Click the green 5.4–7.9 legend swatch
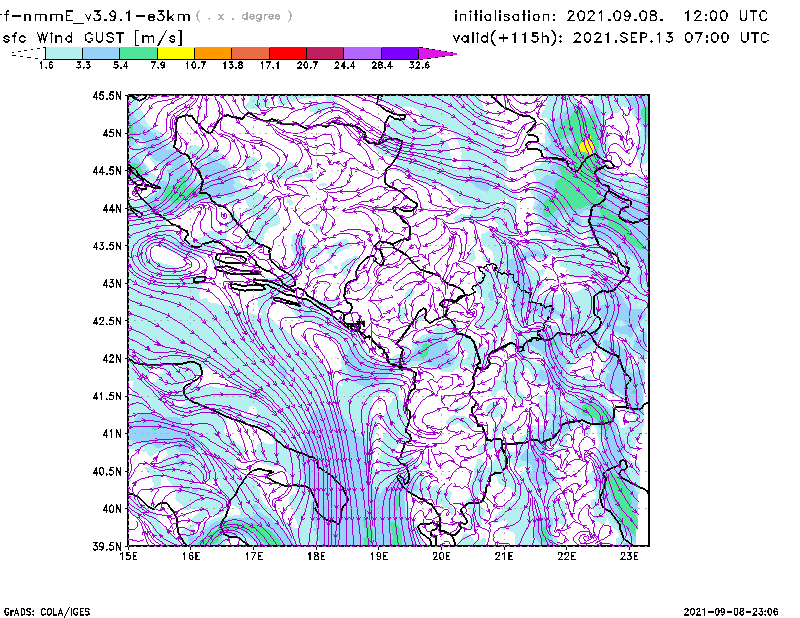Viewport: 800px width, 618px height. coord(138,53)
